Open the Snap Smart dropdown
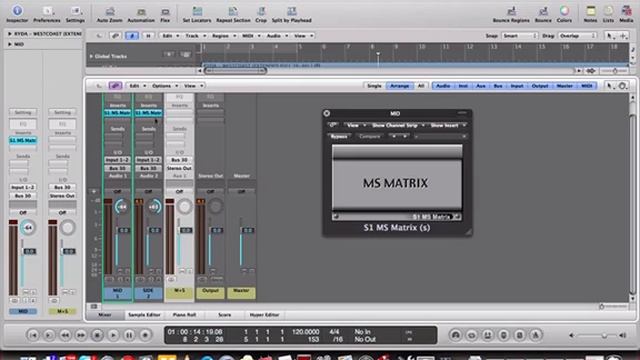Screen dimensions: 640x360 pyautogui.click(x=519, y=36)
